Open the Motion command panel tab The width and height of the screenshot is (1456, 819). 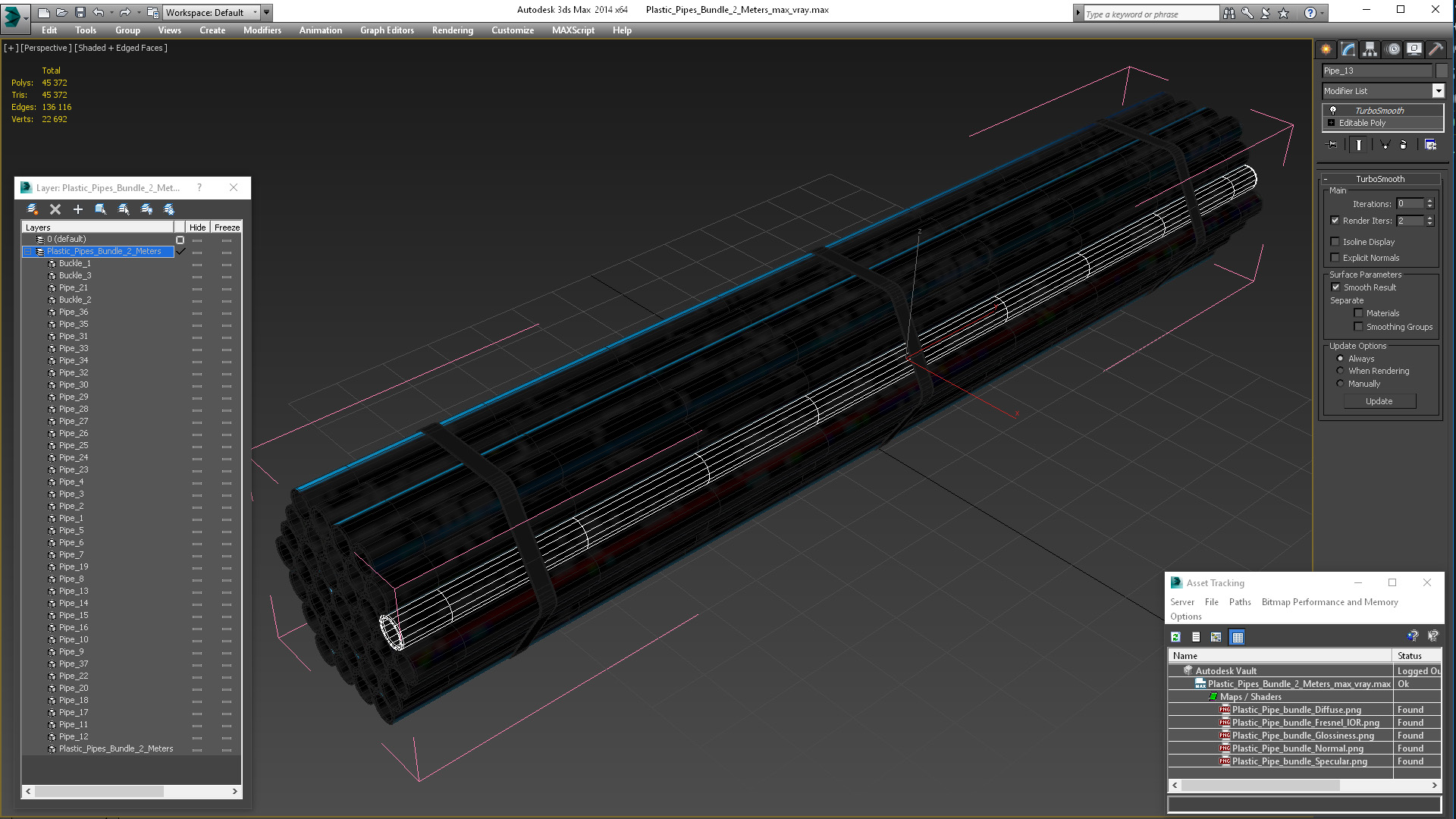coord(1393,49)
